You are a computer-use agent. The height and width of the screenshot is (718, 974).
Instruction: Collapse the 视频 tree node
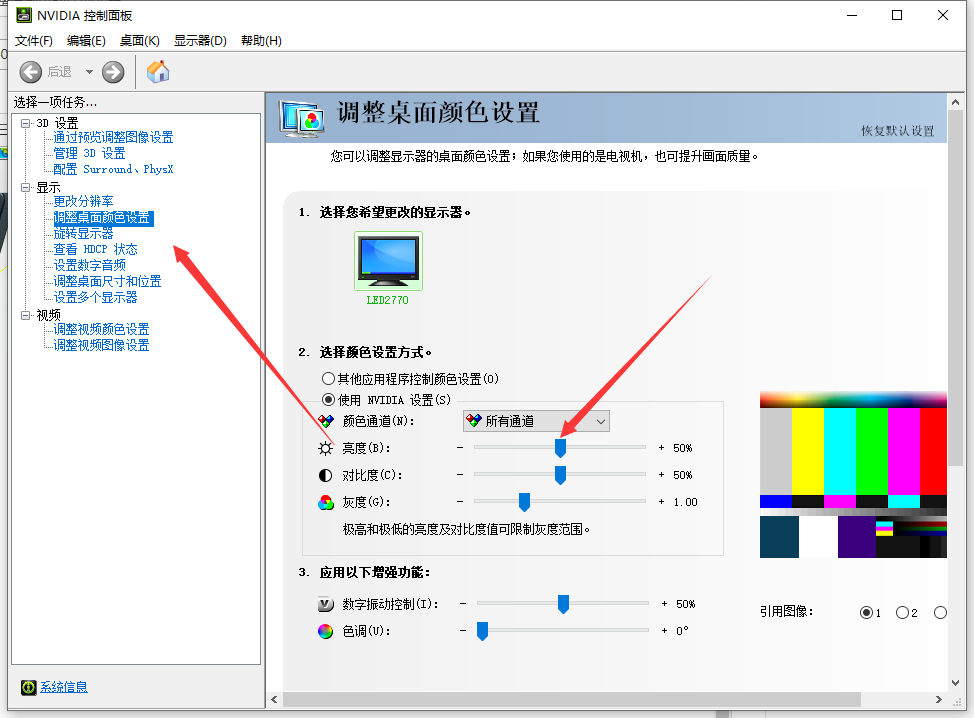tap(26, 315)
